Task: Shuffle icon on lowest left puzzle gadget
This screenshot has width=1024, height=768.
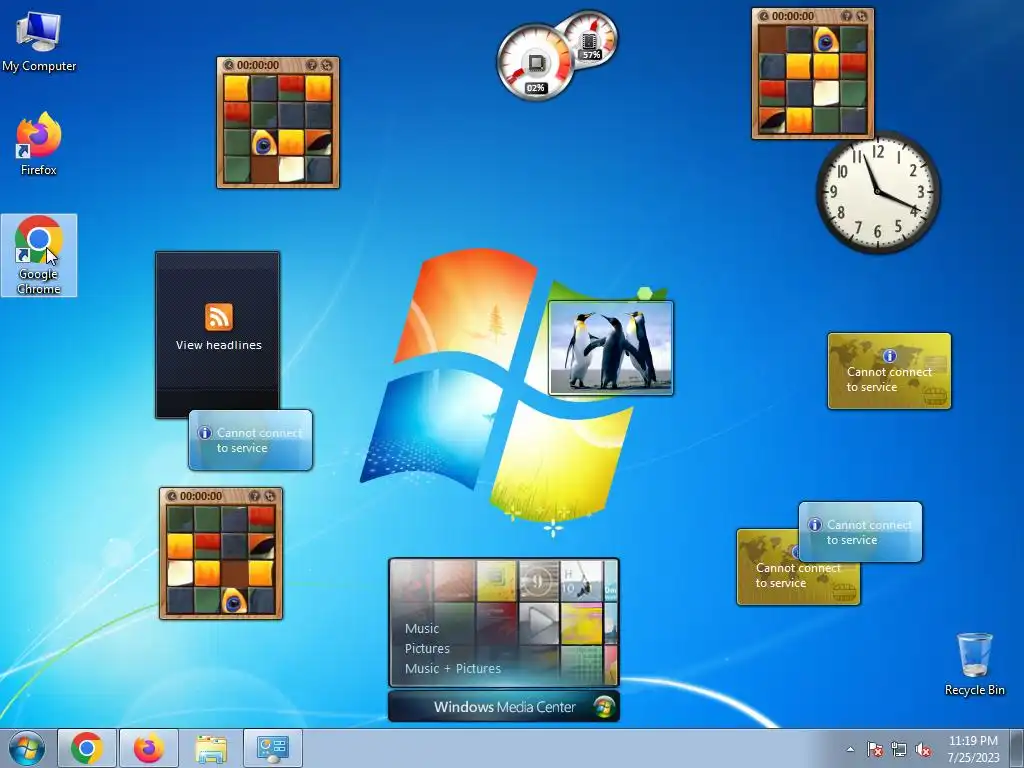Action: pos(270,496)
